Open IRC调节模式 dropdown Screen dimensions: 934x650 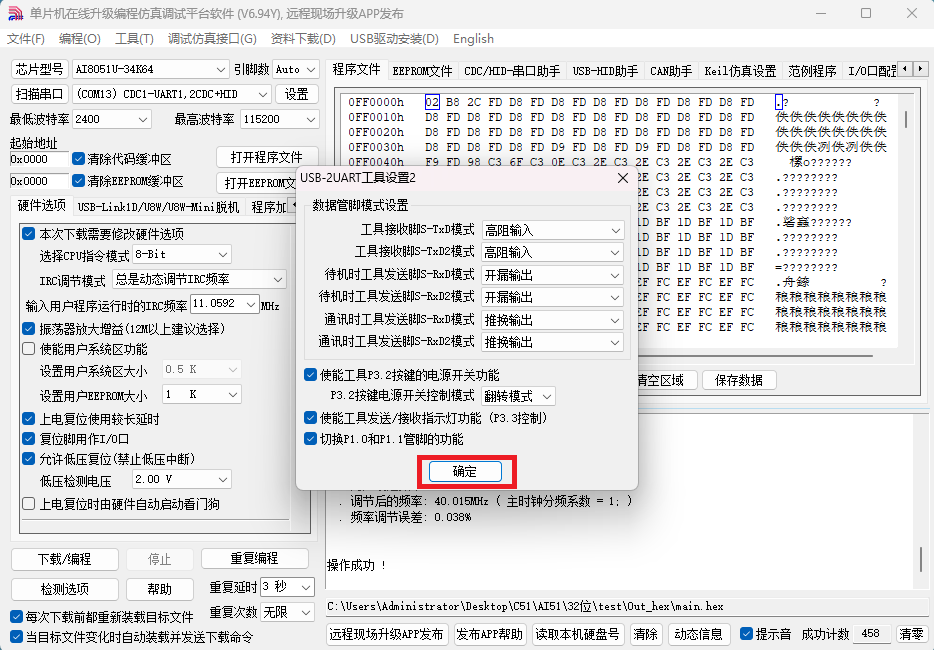click(199, 279)
